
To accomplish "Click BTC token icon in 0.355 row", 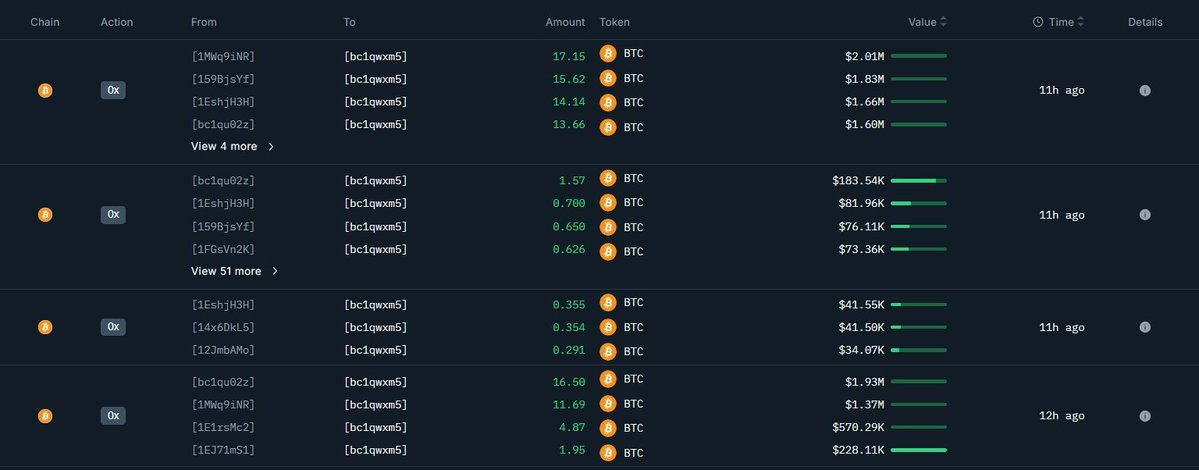I will pyautogui.click(x=608, y=303).
